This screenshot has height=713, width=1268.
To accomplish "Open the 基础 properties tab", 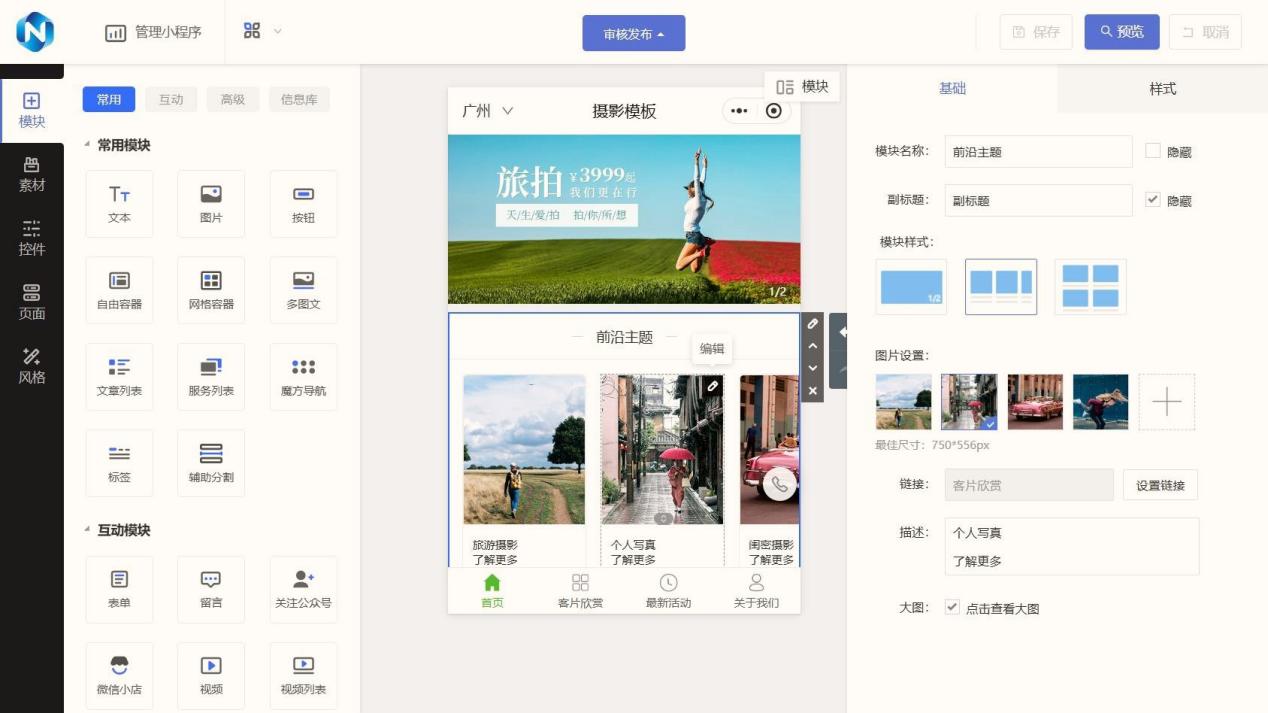I will pos(952,88).
